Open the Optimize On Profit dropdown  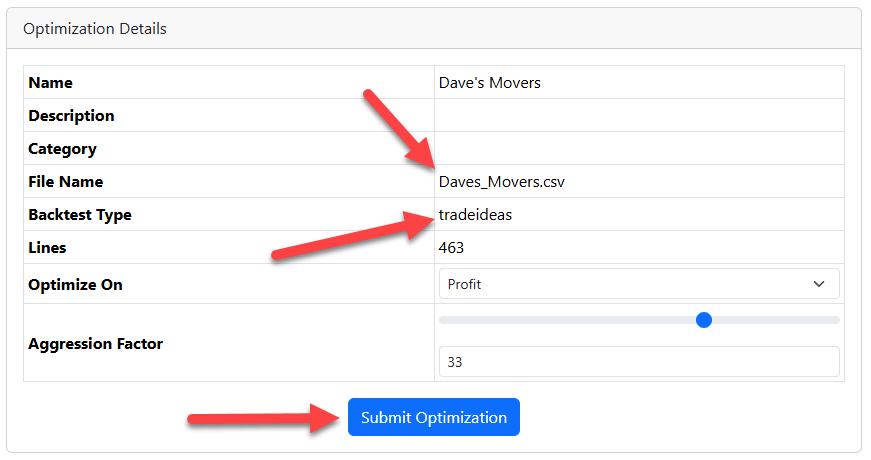coord(639,284)
